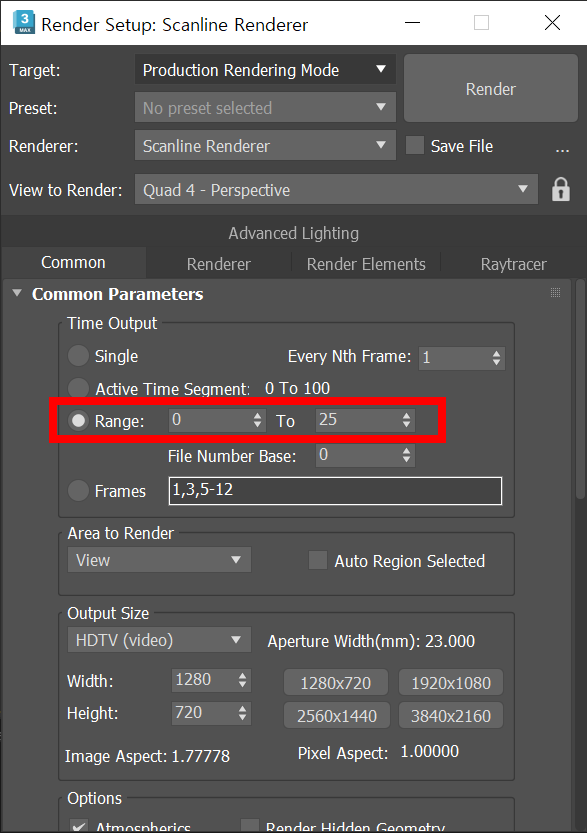
Task: Enable the Save File checkbox
Action: 414,146
